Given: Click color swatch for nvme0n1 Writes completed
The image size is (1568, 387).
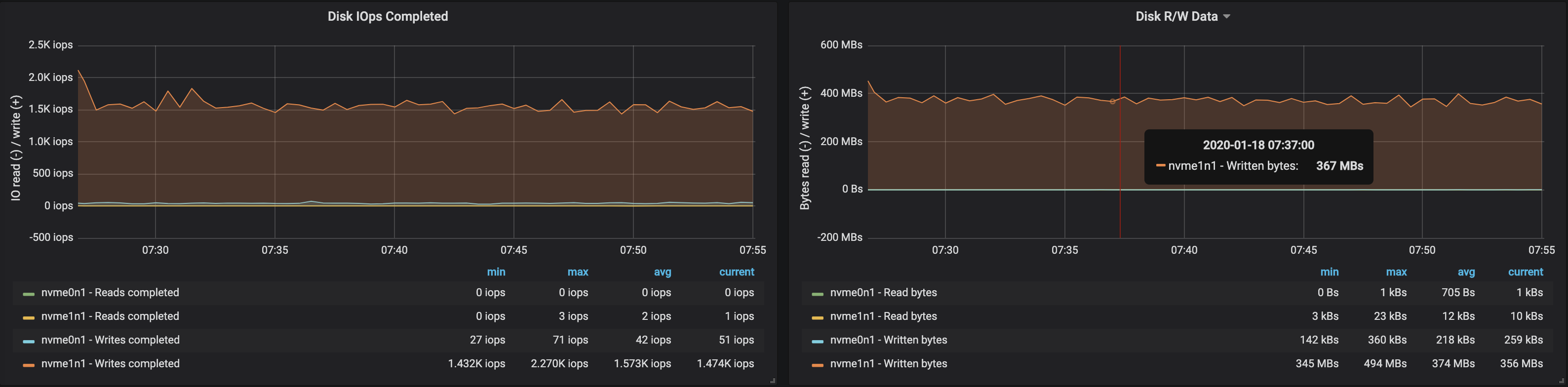Looking at the screenshot, I should [x=29, y=342].
